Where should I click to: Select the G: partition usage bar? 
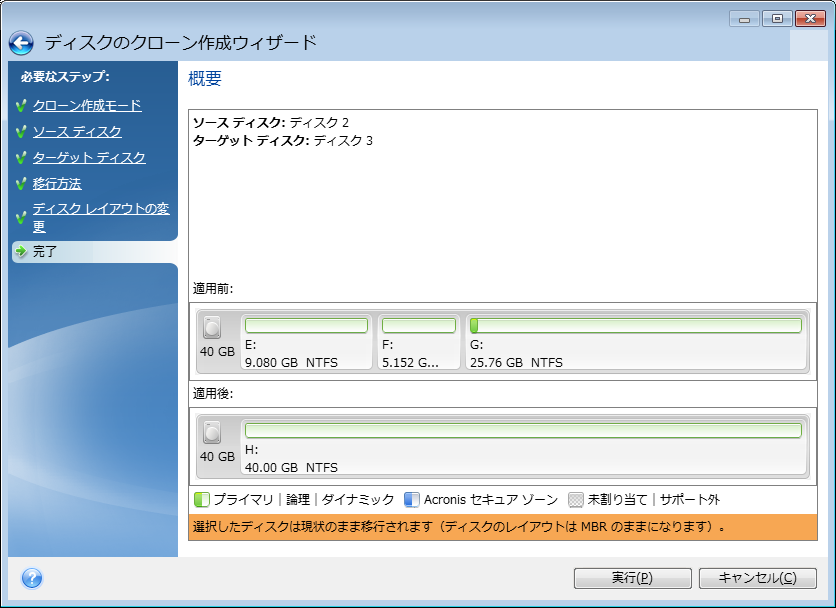point(636,325)
